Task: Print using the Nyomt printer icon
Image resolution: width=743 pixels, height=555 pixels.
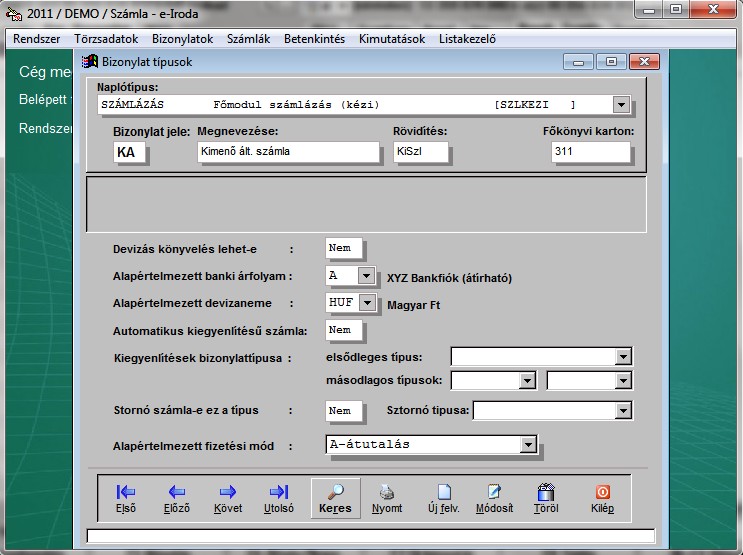Action: point(387,498)
